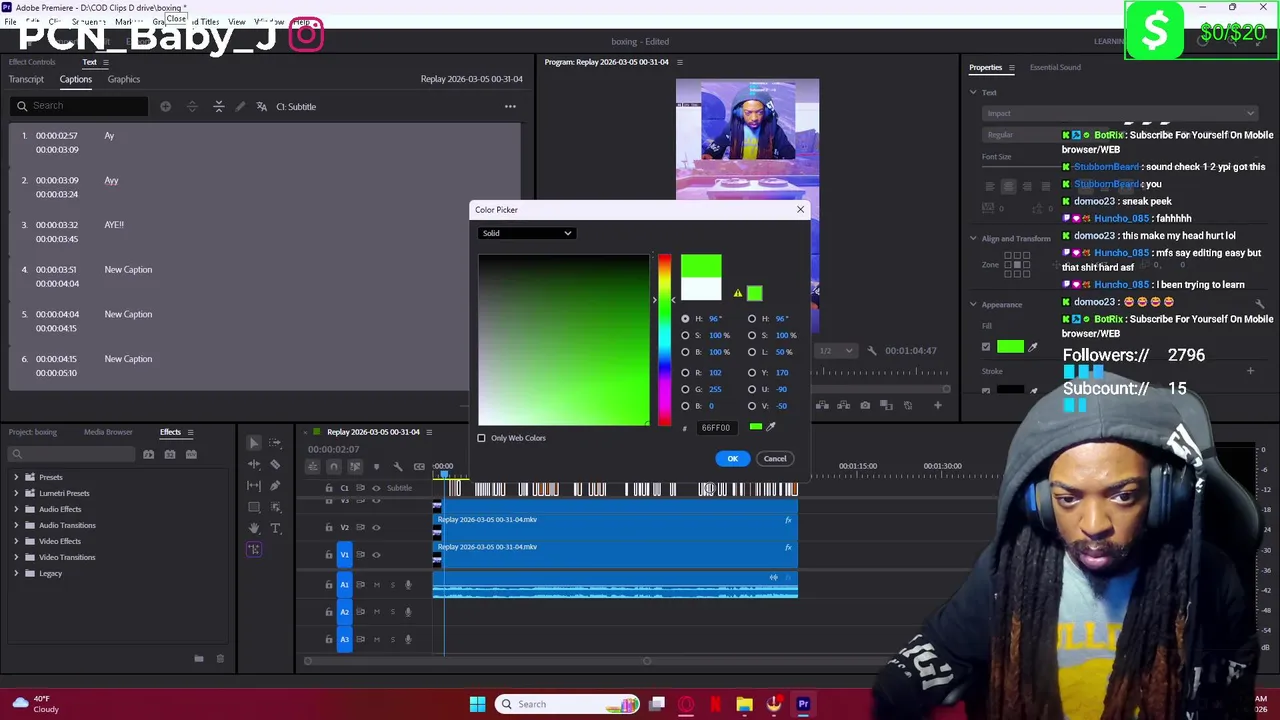Confirm the color with the OK button
Screen dimensions: 1280x720
(x=732, y=458)
